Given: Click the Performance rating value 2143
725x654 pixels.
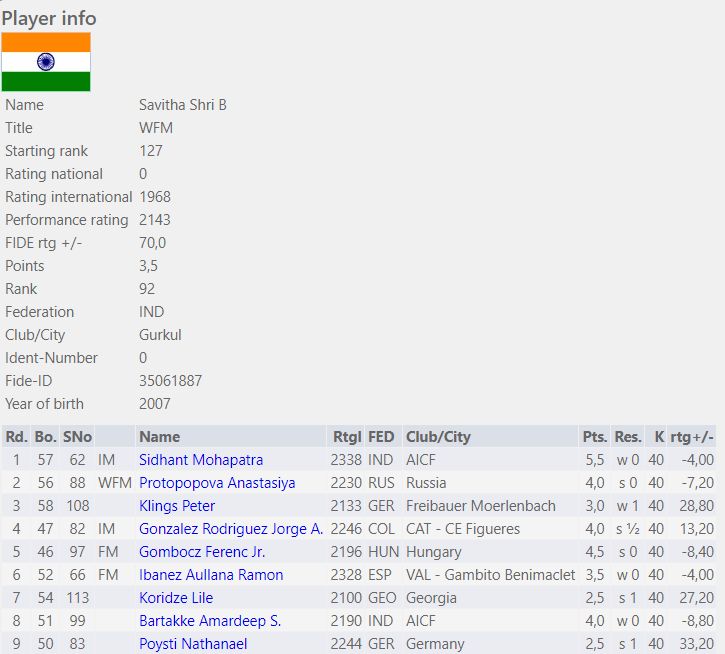Looking at the screenshot, I should click(155, 220).
